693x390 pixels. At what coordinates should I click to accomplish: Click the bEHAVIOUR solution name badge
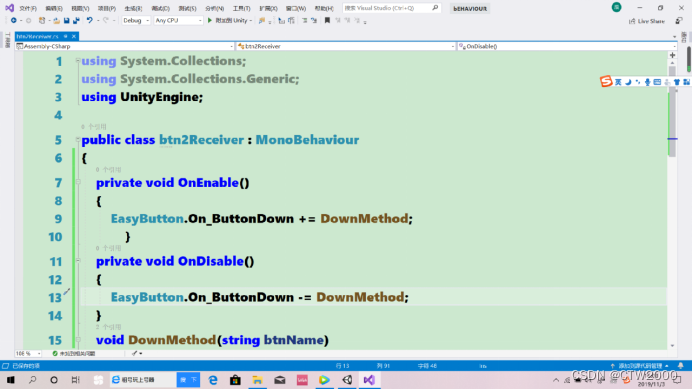[x=470, y=8]
